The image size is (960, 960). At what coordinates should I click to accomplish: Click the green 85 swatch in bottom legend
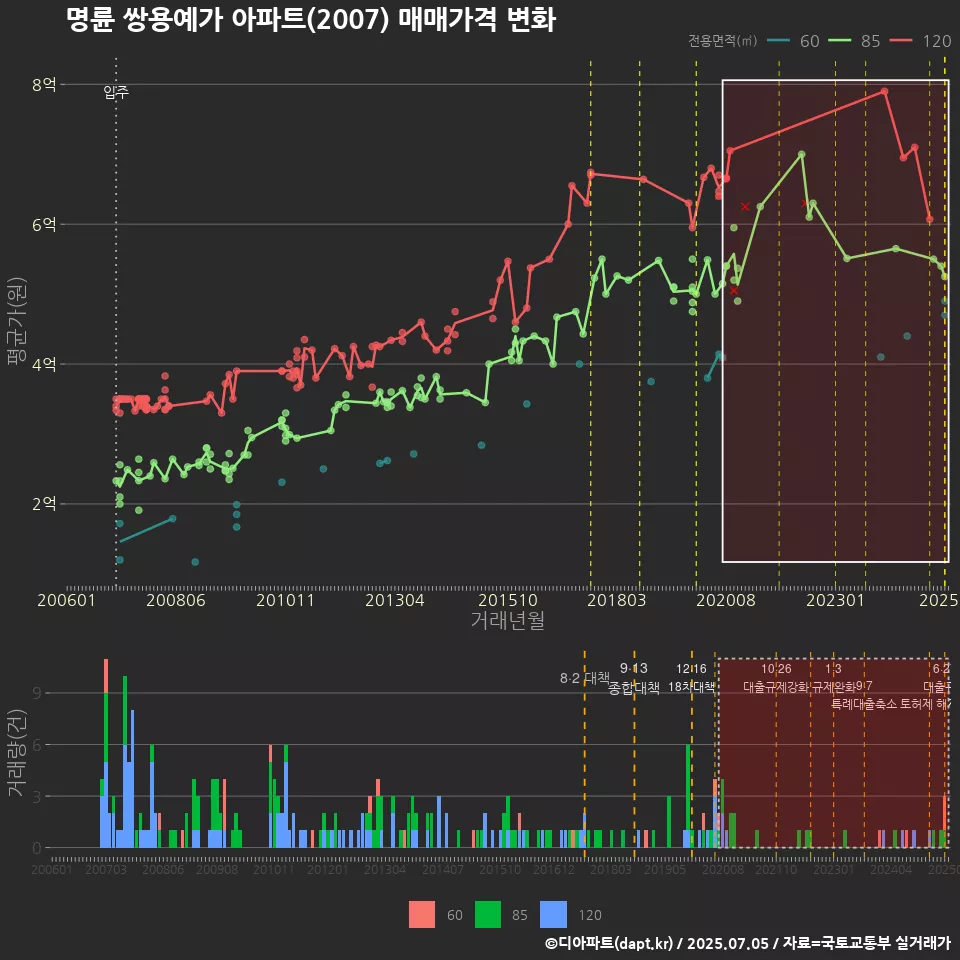coord(487,915)
